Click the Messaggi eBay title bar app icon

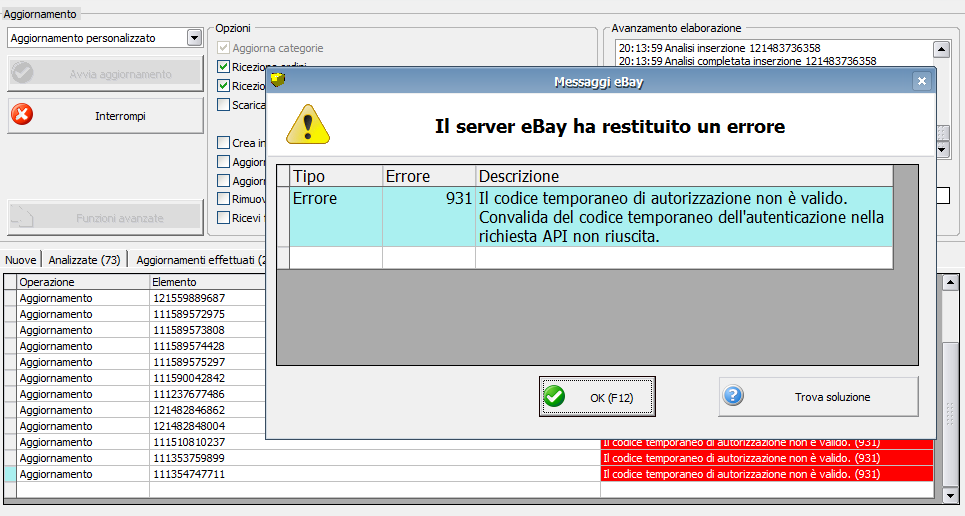278,79
